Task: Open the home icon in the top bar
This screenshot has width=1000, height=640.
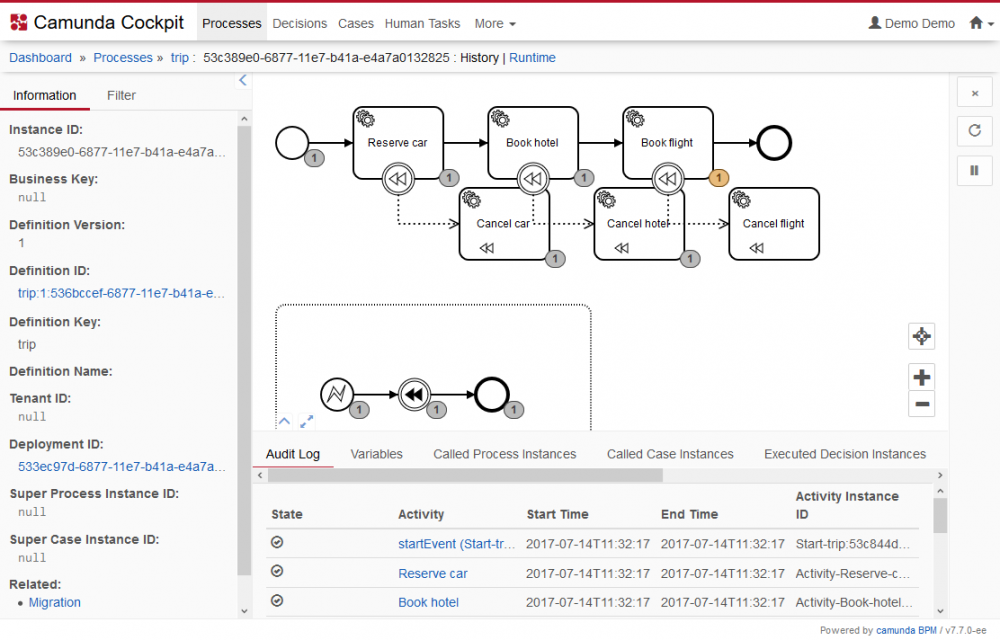Action: point(975,22)
